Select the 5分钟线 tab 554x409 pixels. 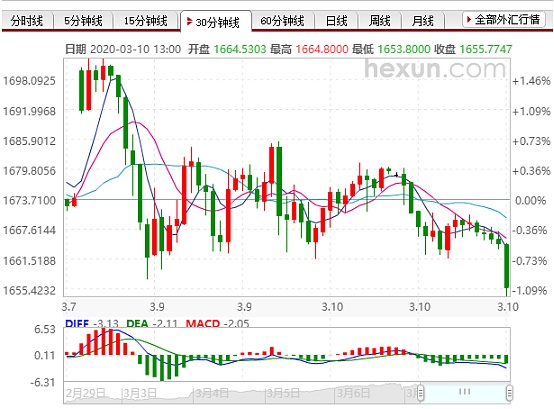(x=83, y=20)
